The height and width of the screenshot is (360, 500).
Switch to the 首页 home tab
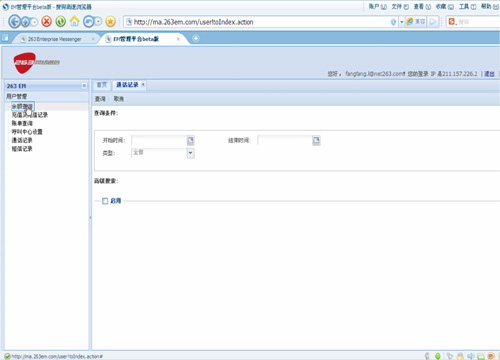[102, 85]
